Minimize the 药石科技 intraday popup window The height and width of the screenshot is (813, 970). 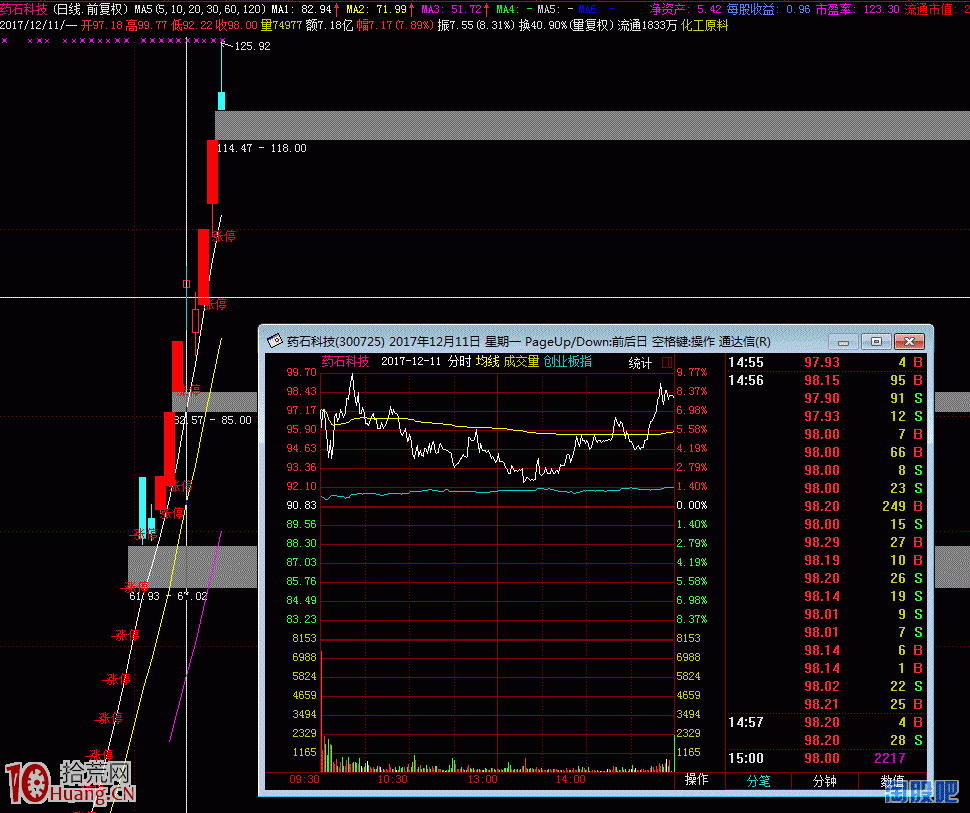[843, 342]
